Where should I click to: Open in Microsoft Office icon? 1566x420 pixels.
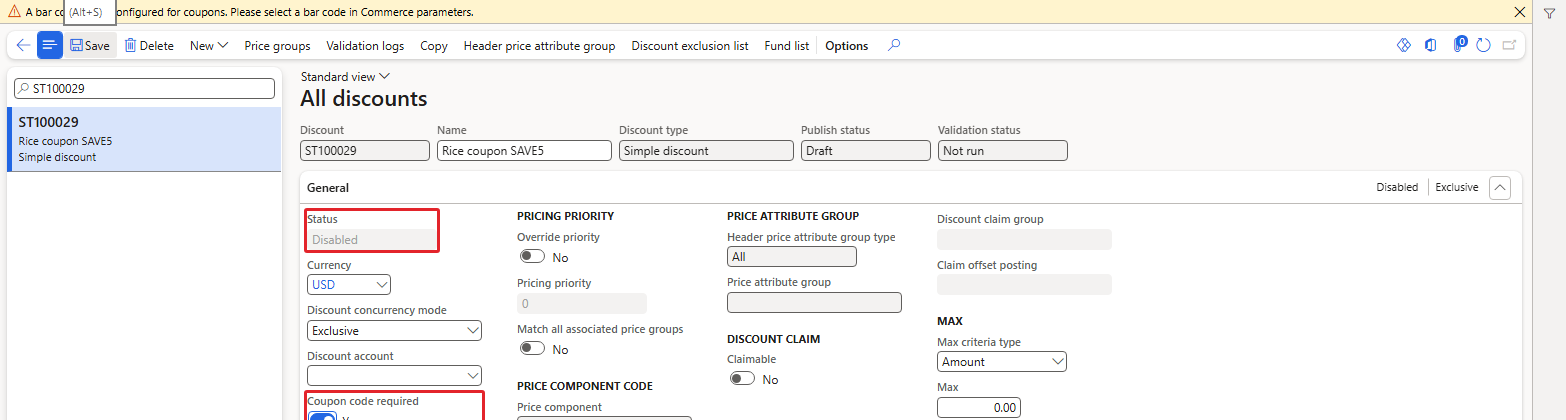pyautogui.click(x=1431, y=45)
